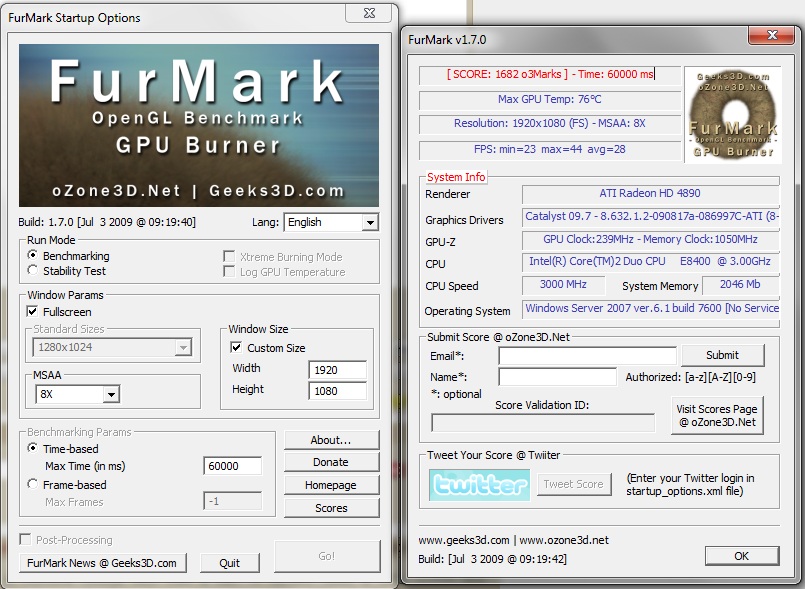The image size is (805, 589).
Task: Close the FurMark Startup Options window
Action: click(369, 13)
